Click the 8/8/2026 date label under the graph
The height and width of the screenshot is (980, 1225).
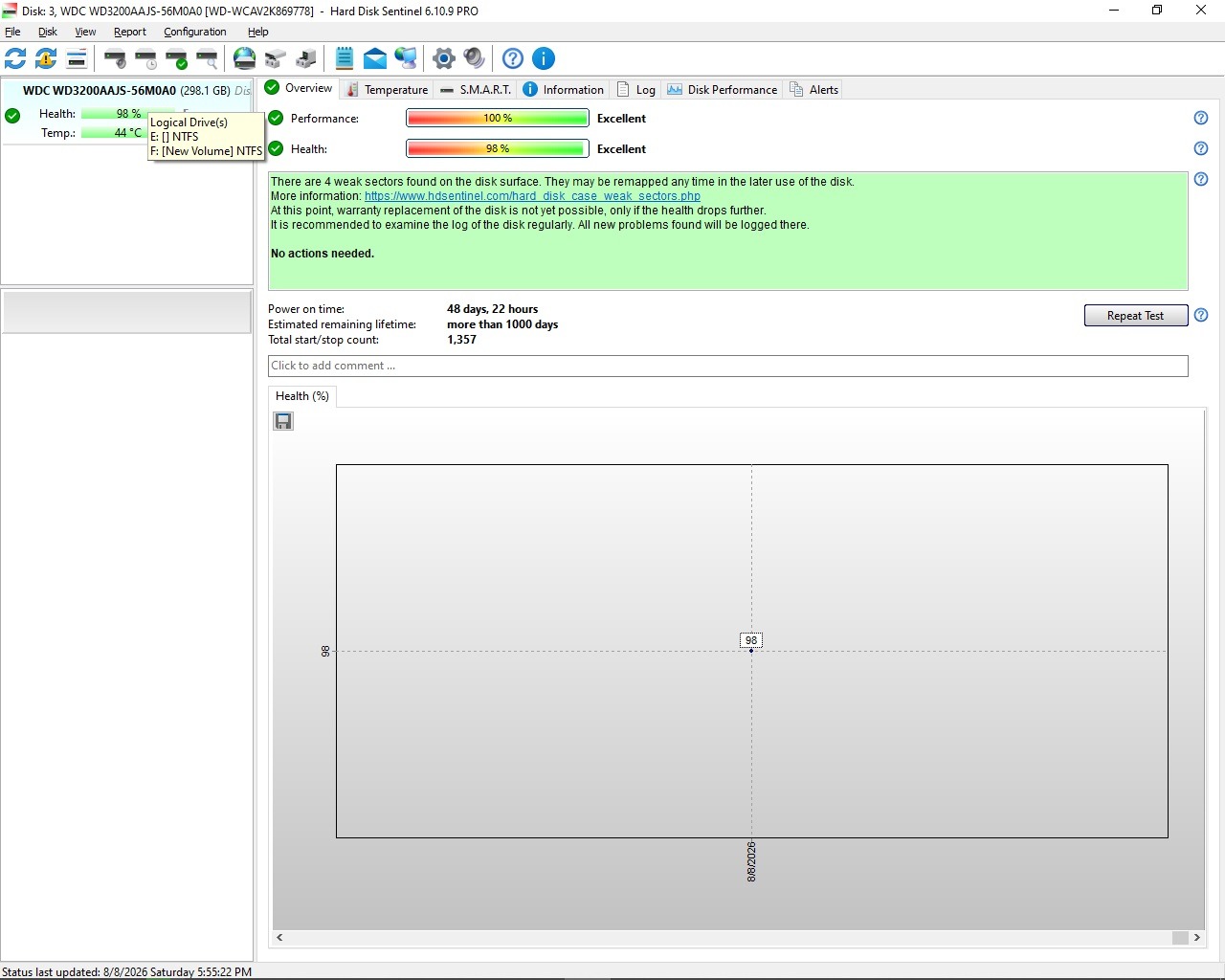coord(751,861)
